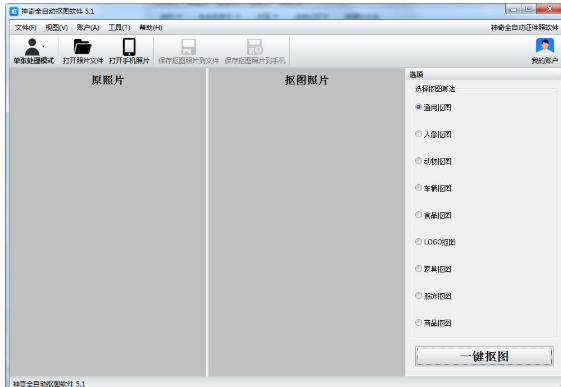Open the 账户(A) menu
This screenshot has width=561, height=387.
[88, 28]
